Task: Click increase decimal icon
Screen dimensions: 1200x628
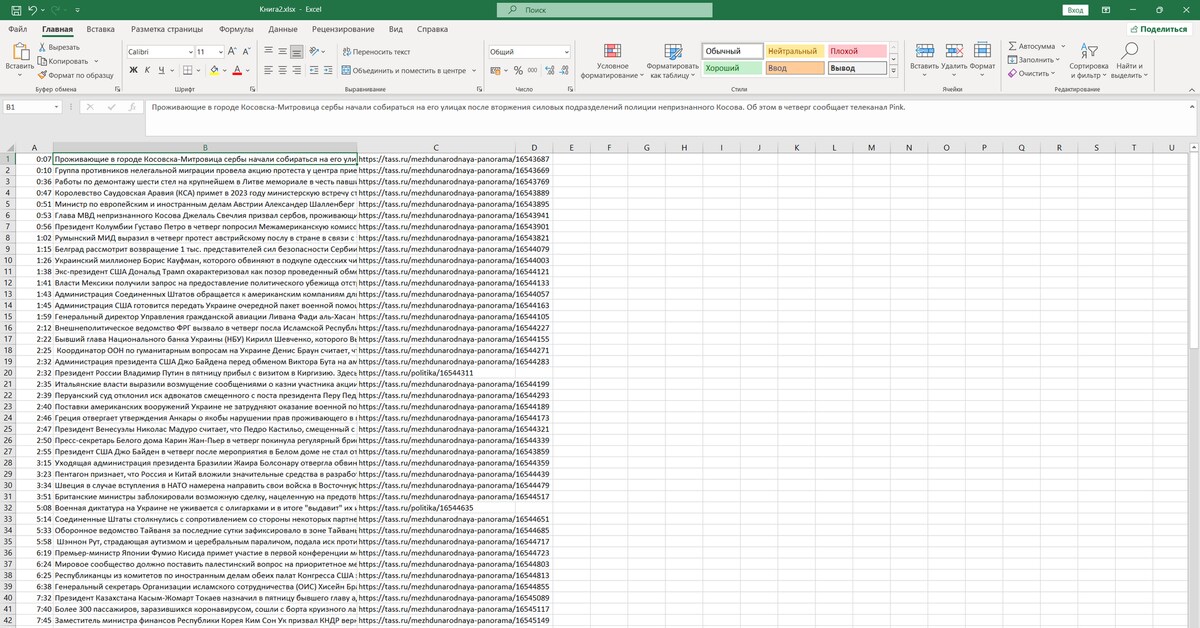Action: (550, 70)
